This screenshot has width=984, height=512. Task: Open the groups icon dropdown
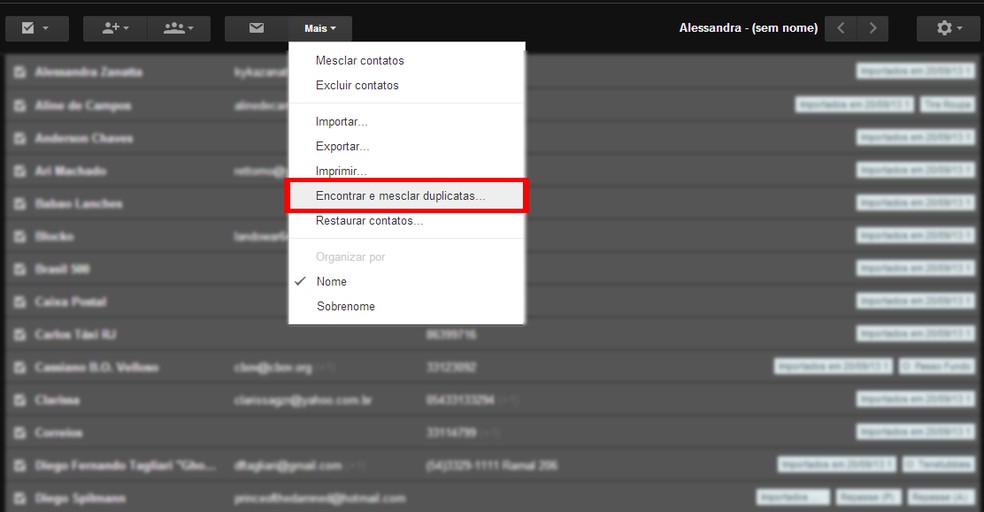(x=179, y=28)
